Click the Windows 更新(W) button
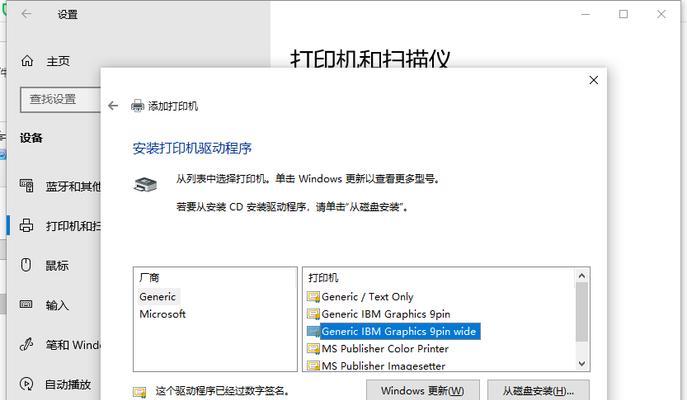 (x=423, y=390)
